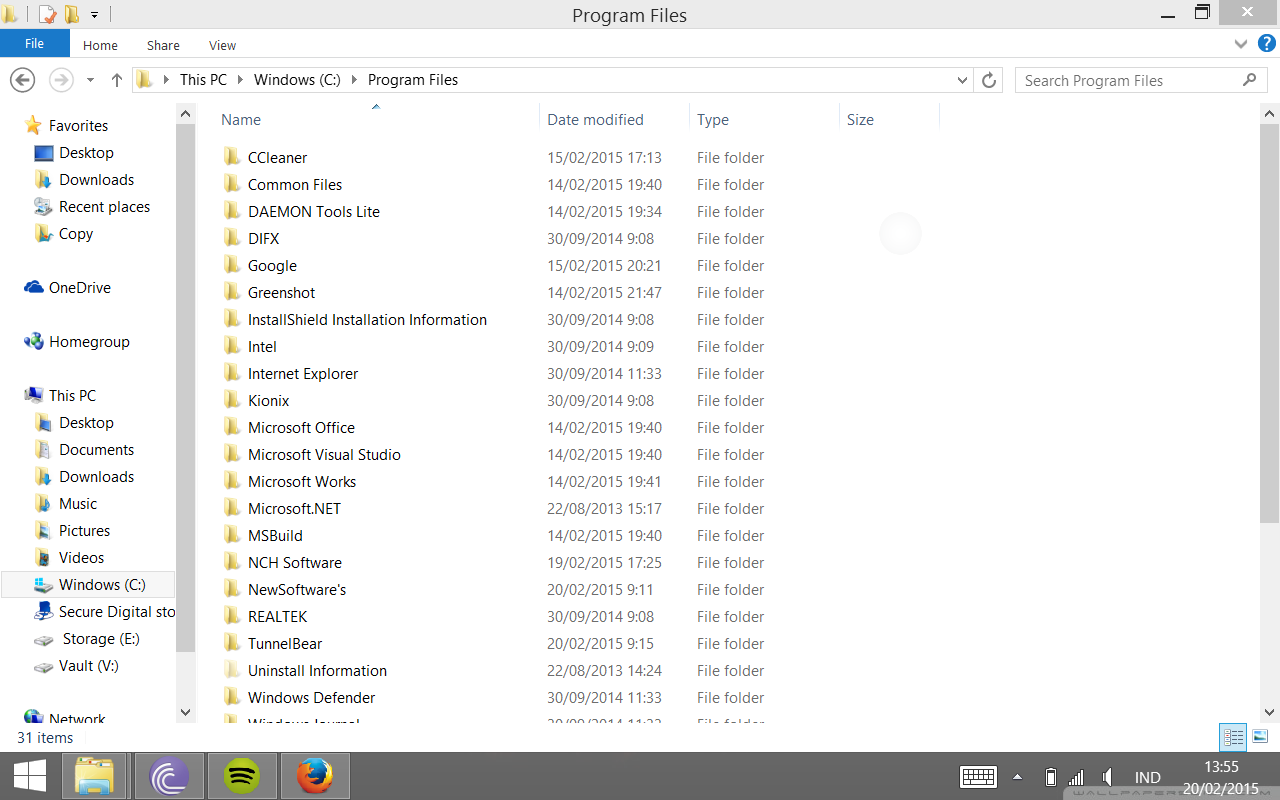Click the Refresh button beside address bar

[x=989, y=80]
